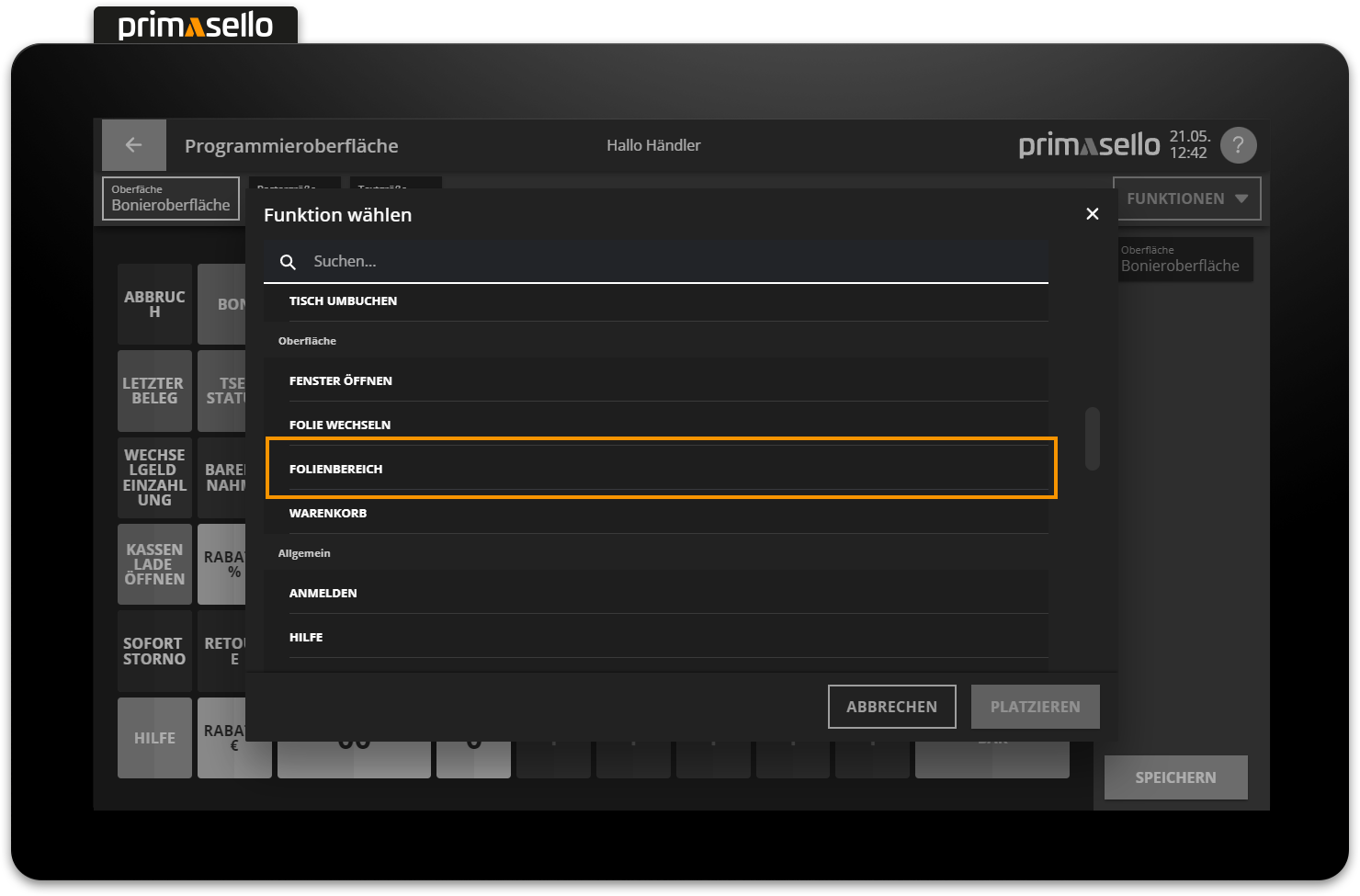Click the primasello logo in the top bar

(1089, 144)
